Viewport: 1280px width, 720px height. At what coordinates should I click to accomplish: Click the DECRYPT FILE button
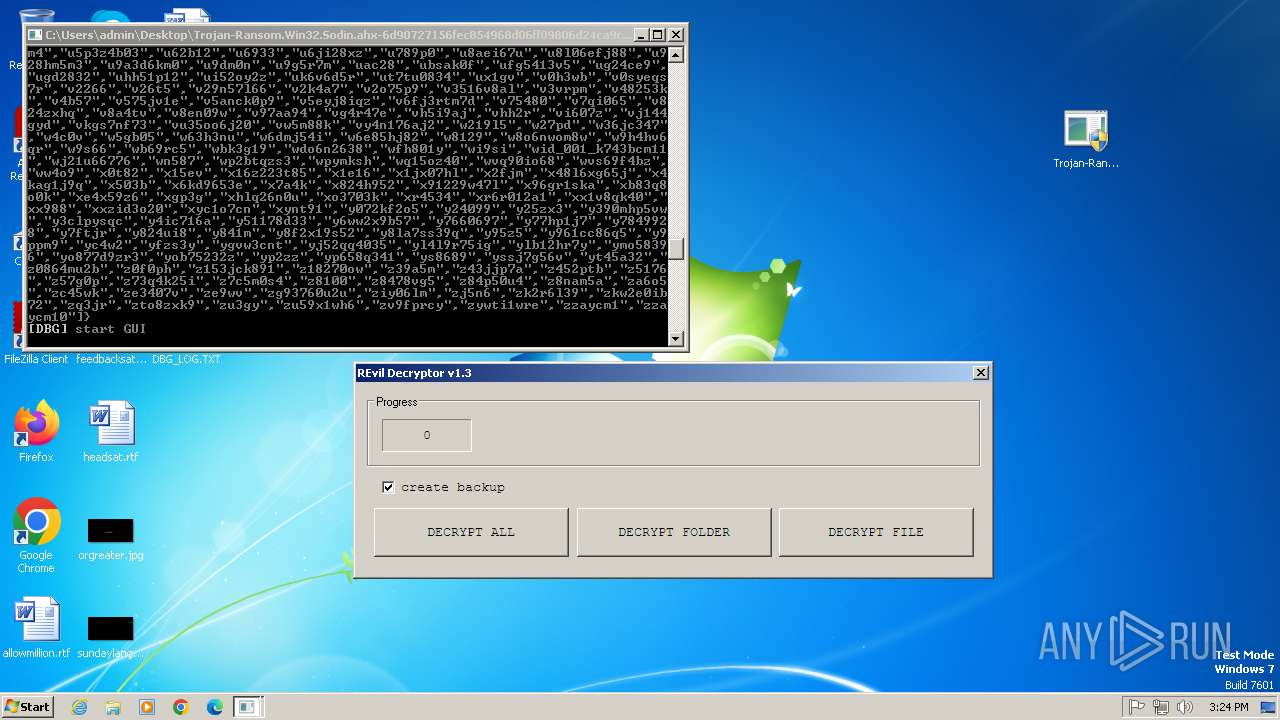pos(876,532)
